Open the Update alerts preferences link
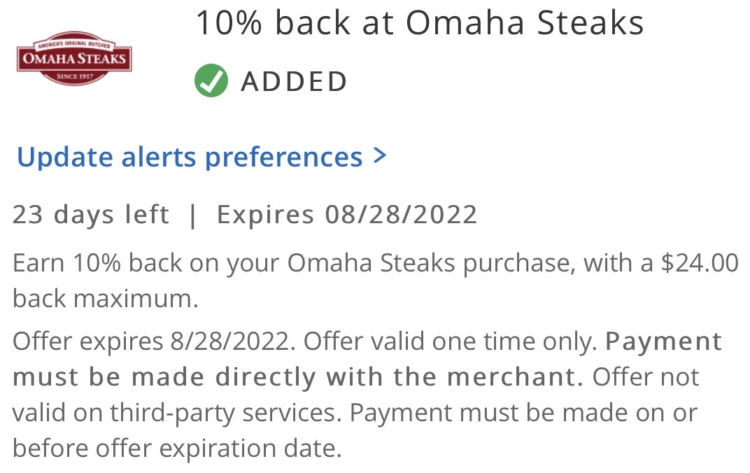Viewport: 750px width, 473px height. [201, 157]
